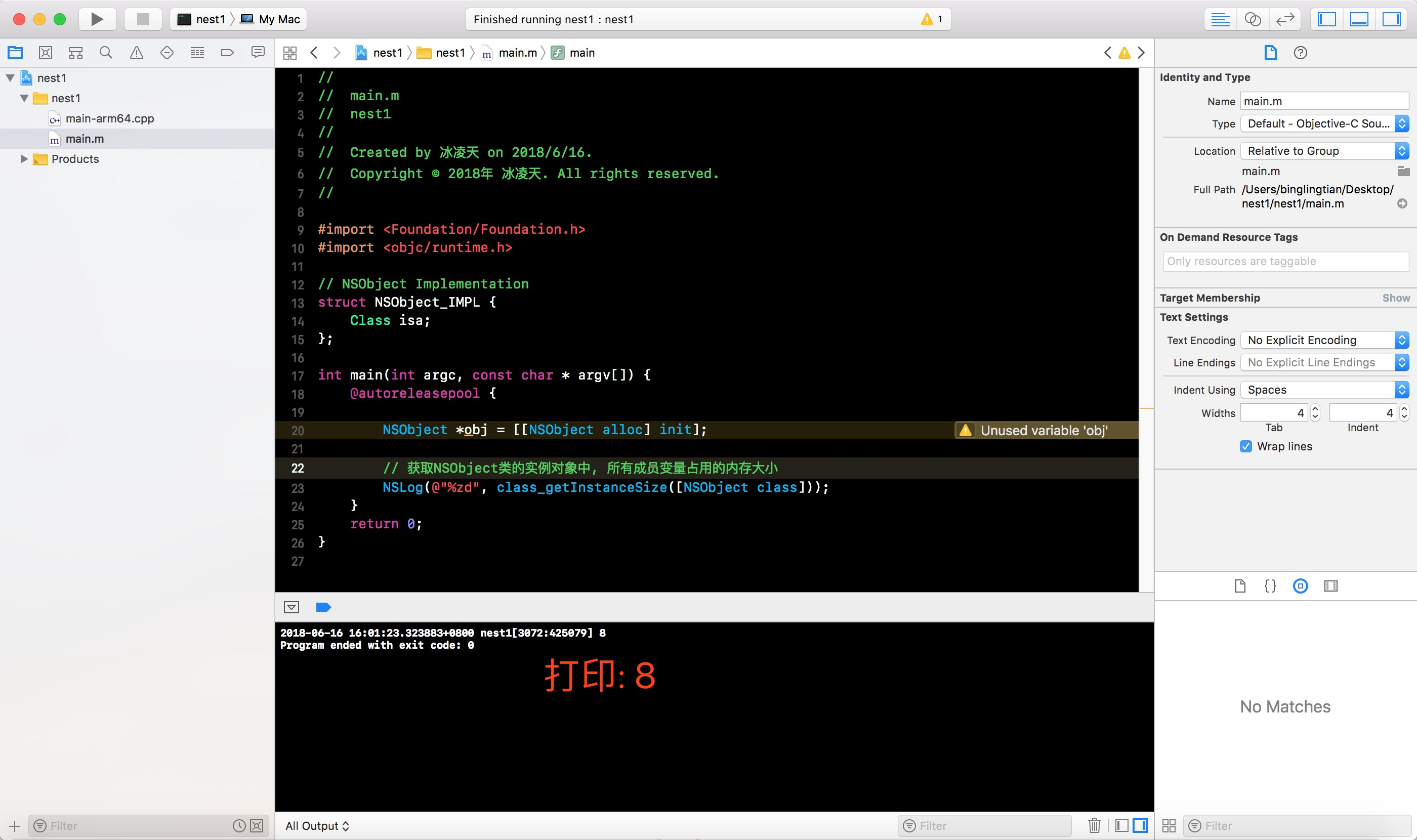Increase the Tab width stepper

[1315, 409]
